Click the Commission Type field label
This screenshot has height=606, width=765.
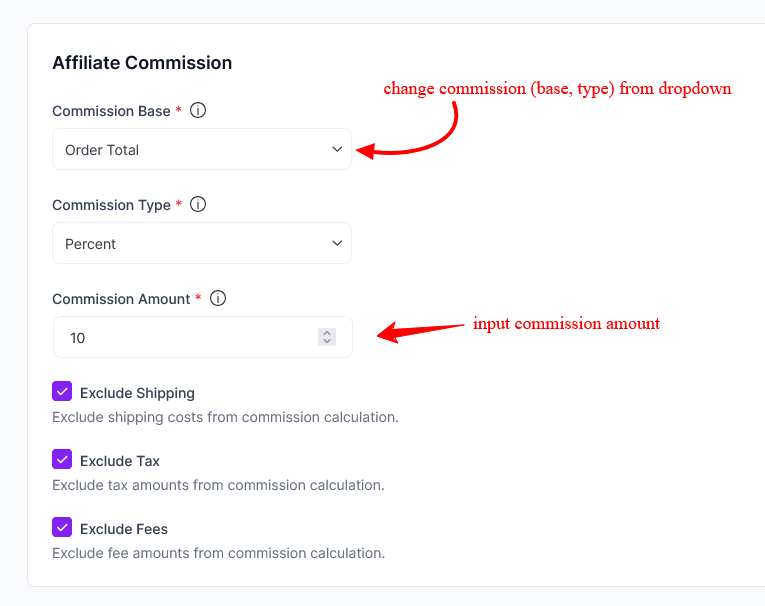111,205
